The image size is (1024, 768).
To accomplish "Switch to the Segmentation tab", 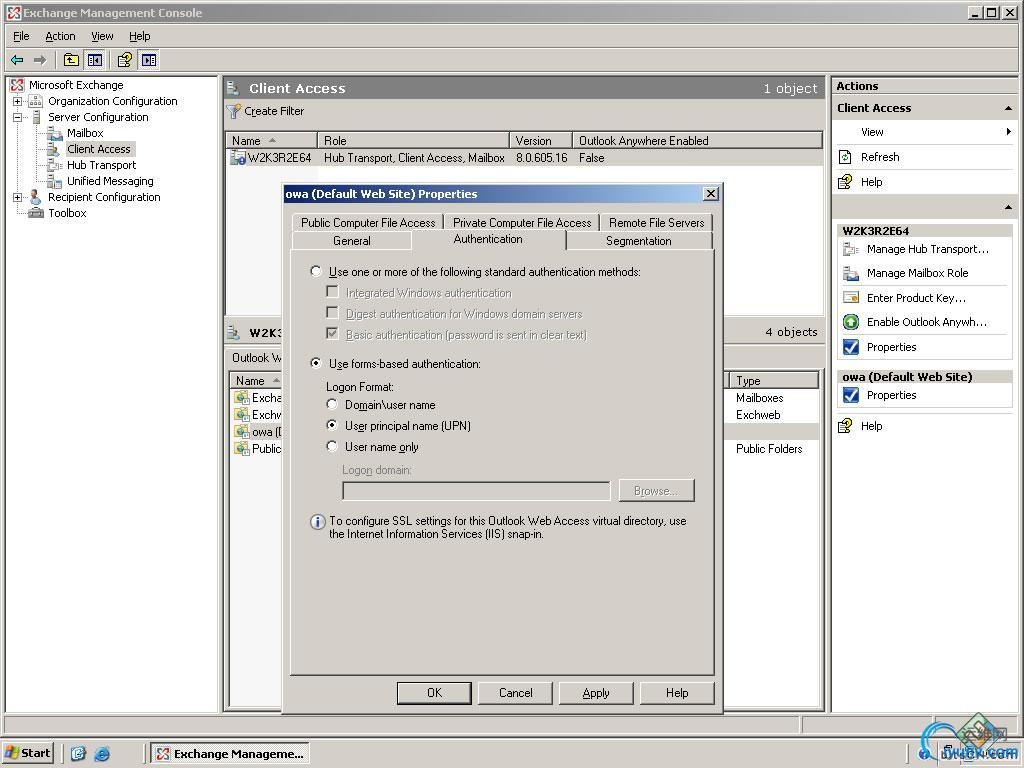I will [x=639, y=241].
